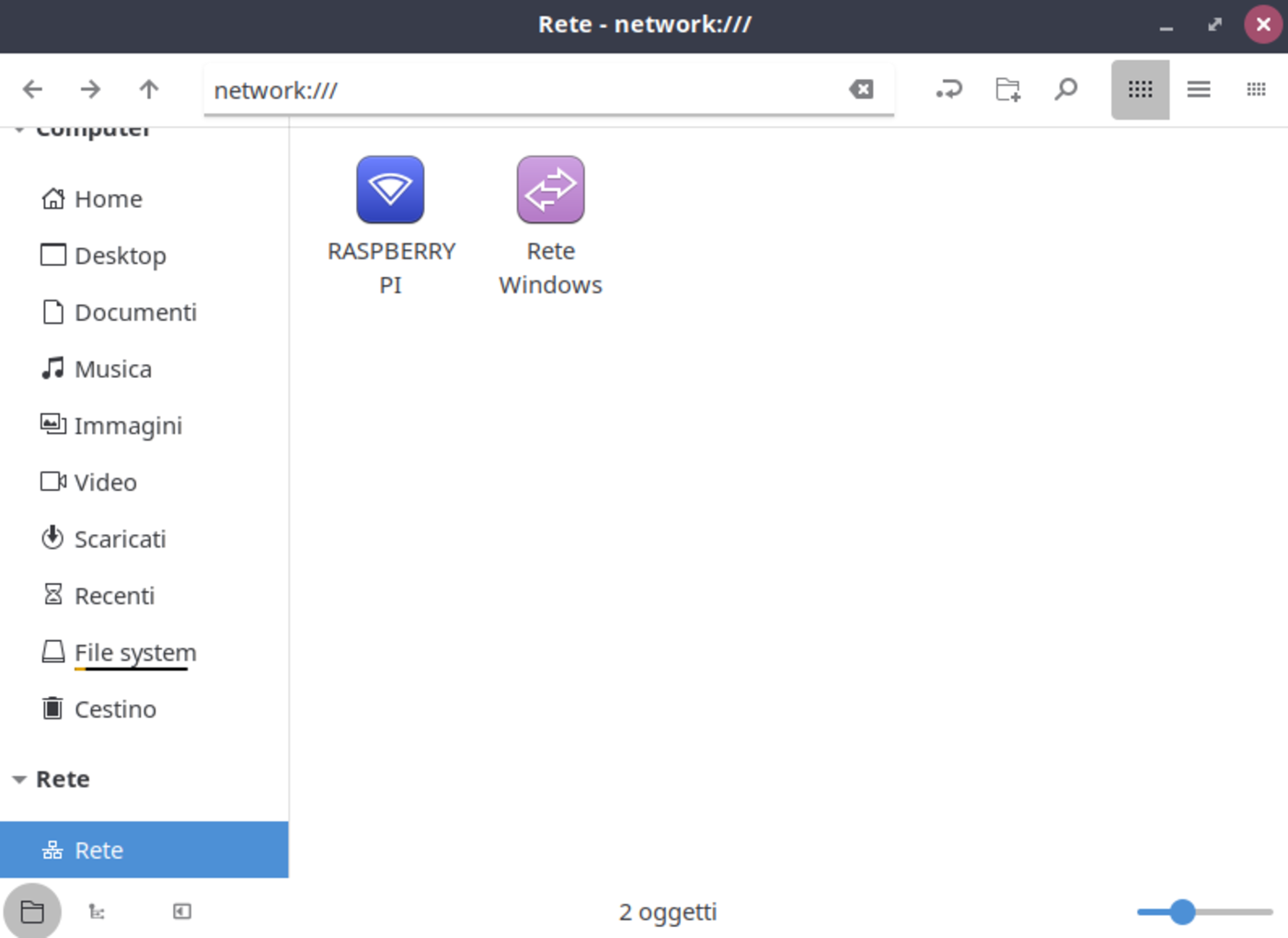
Task: Switch to compact view
Action: [1256, 89]
